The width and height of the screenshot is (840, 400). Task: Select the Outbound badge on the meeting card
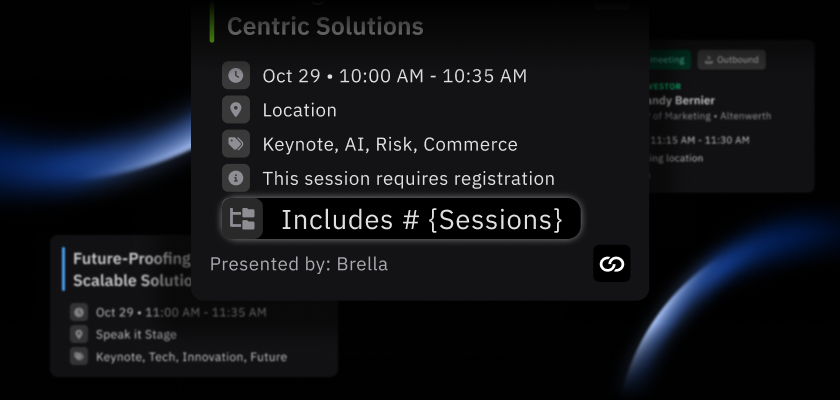point(730,60)
